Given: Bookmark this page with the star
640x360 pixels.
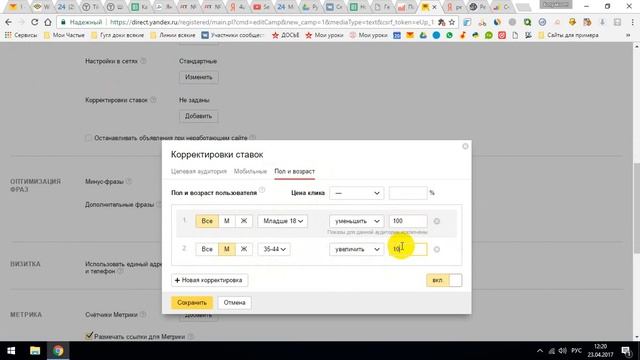Looking at the screenshot, I should click(452, 22).
